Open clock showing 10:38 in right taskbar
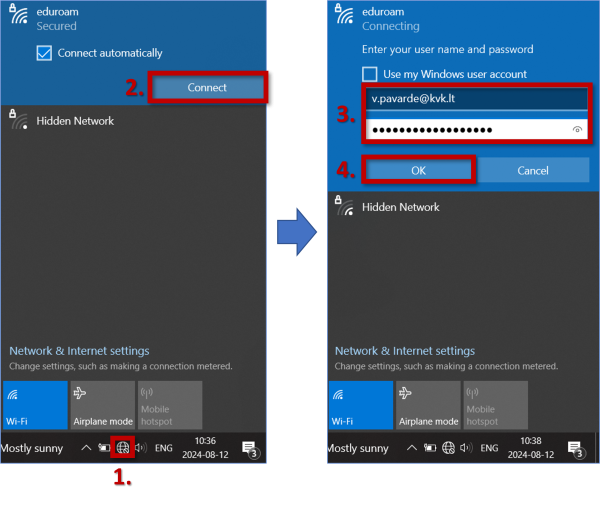 tap(531, 448)
